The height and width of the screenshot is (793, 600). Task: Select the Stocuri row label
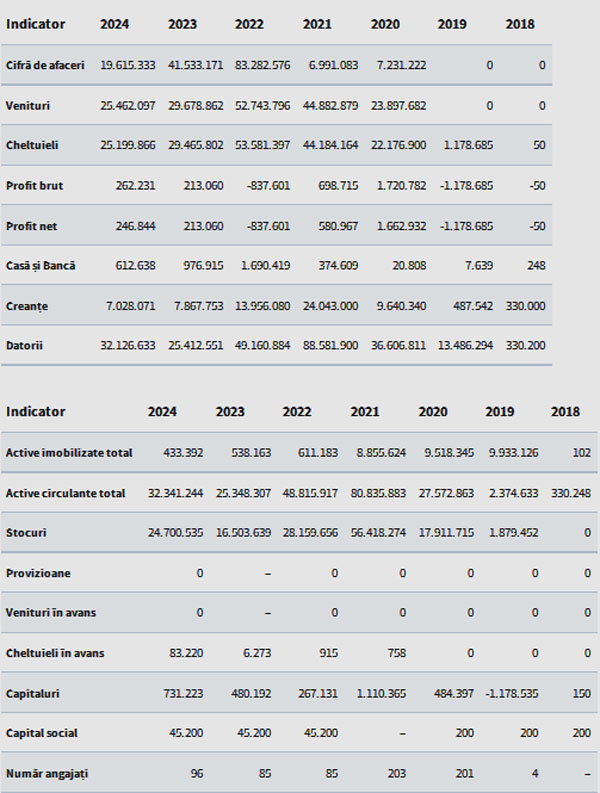[26, 533]
